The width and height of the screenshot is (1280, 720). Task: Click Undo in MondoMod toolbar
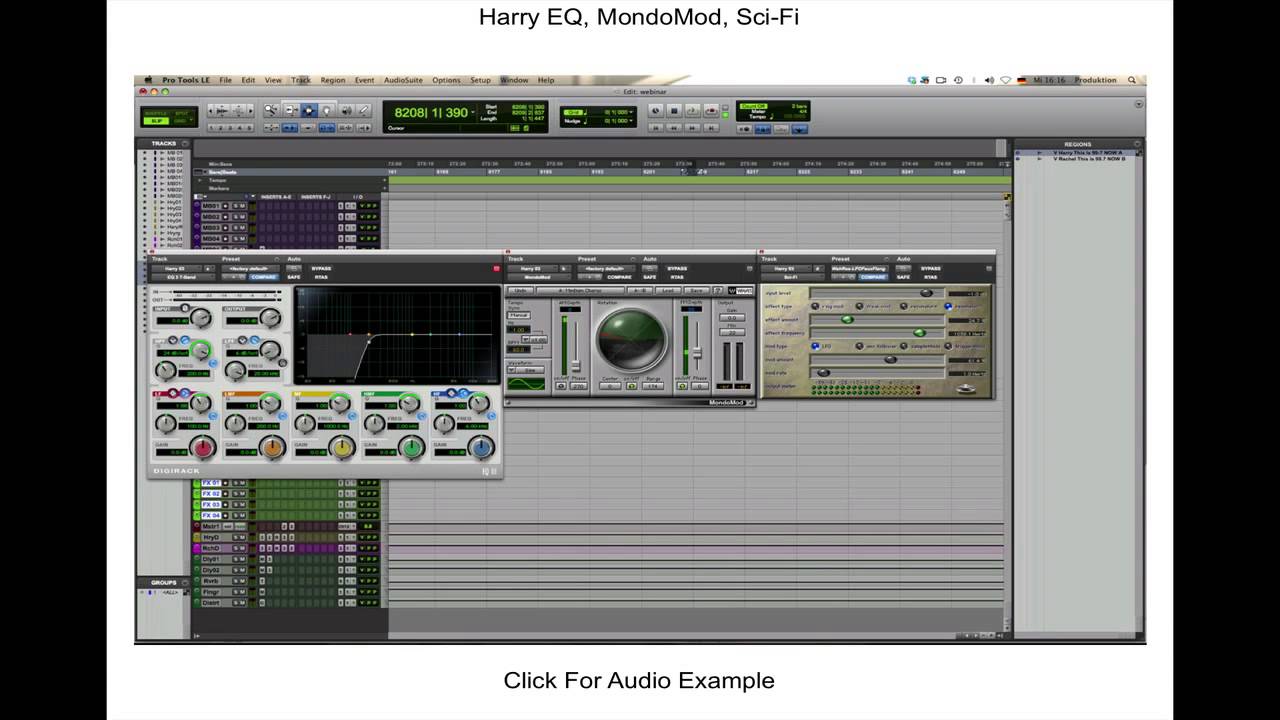click(520, 290)
